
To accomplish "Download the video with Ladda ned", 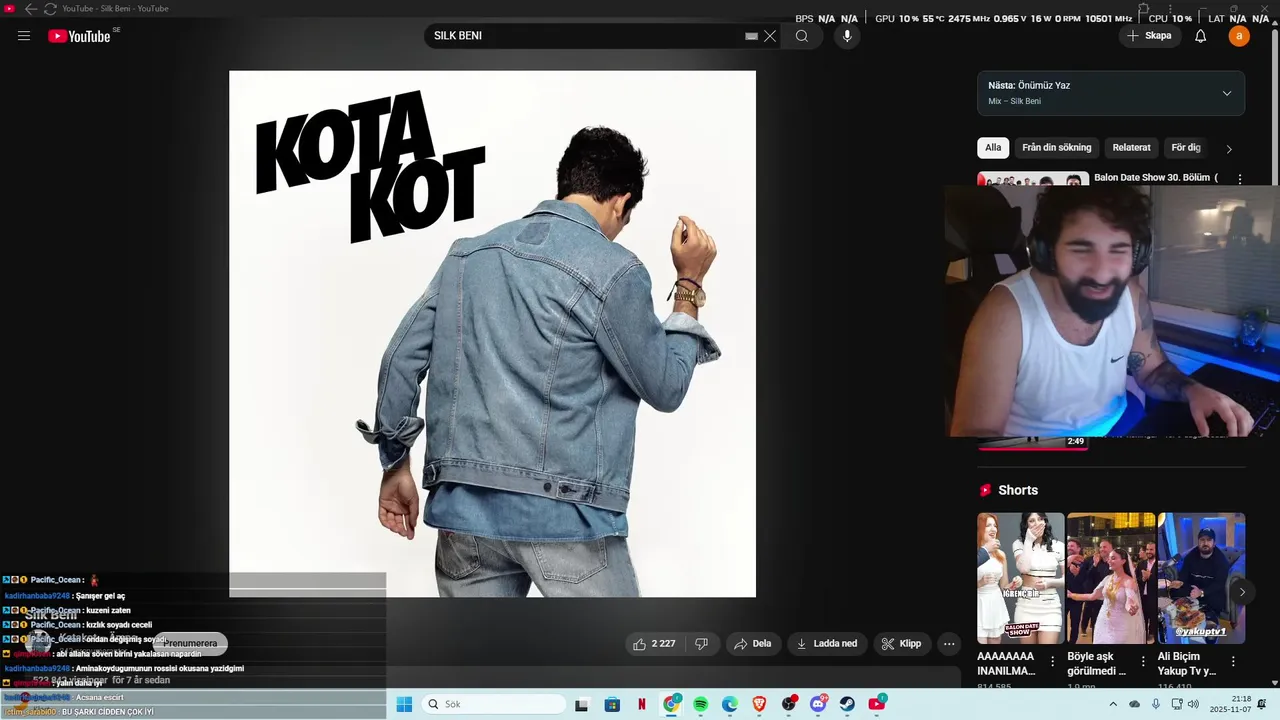I will coord(827,644).
